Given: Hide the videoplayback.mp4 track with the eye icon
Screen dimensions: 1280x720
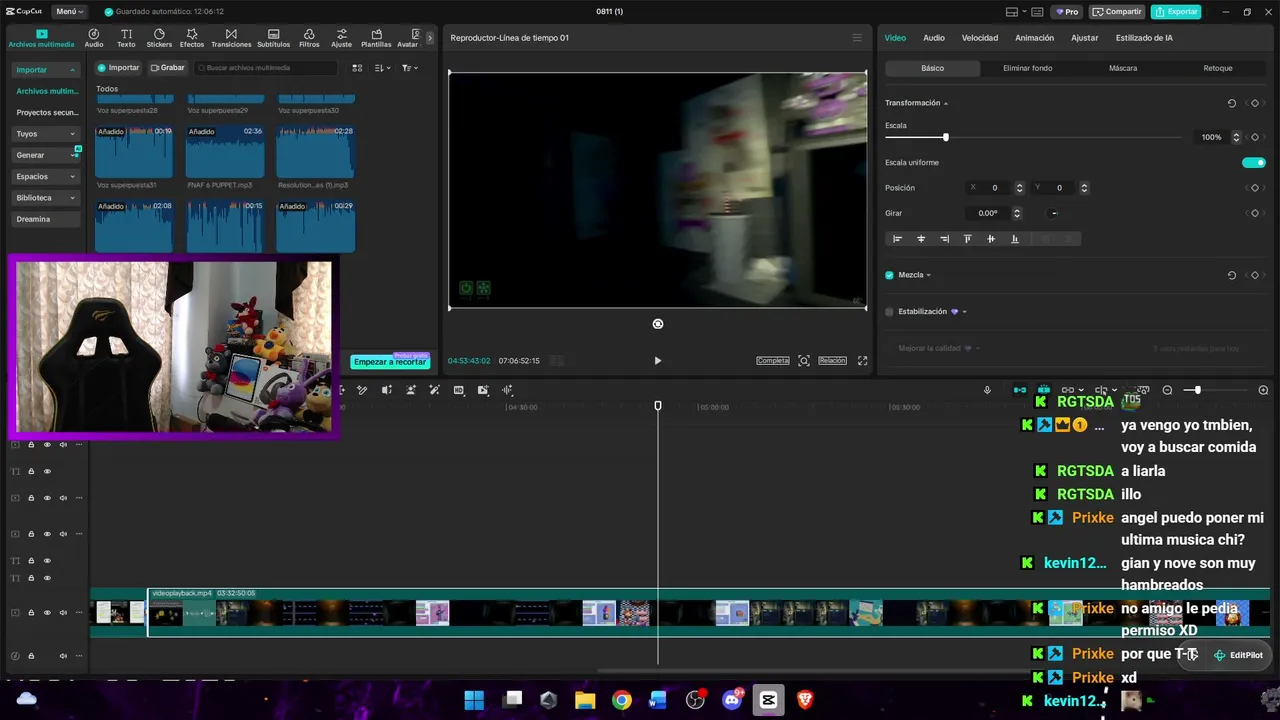Looking at the screenshot, I should point(47,613).
